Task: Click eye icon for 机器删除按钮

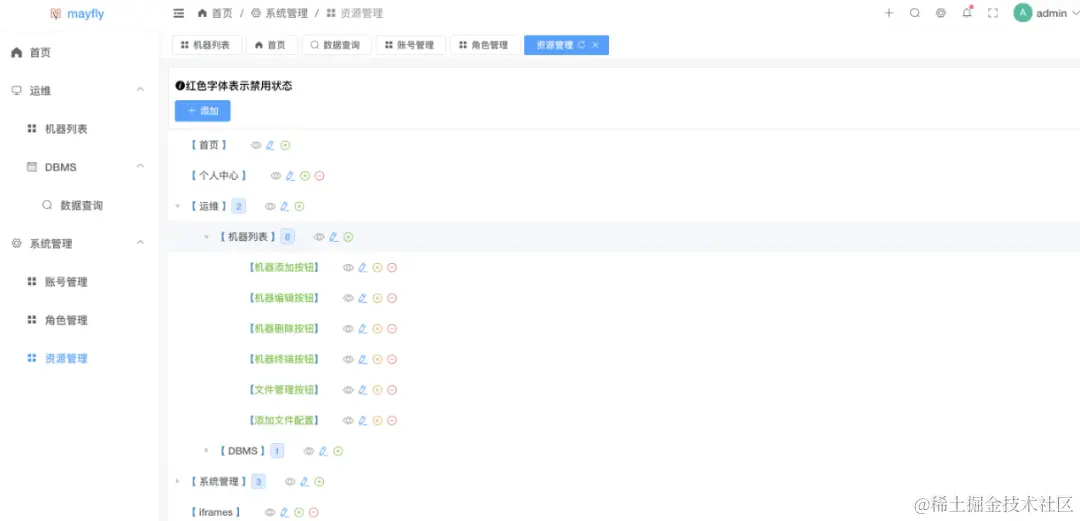Action: [x=349, y=329]
